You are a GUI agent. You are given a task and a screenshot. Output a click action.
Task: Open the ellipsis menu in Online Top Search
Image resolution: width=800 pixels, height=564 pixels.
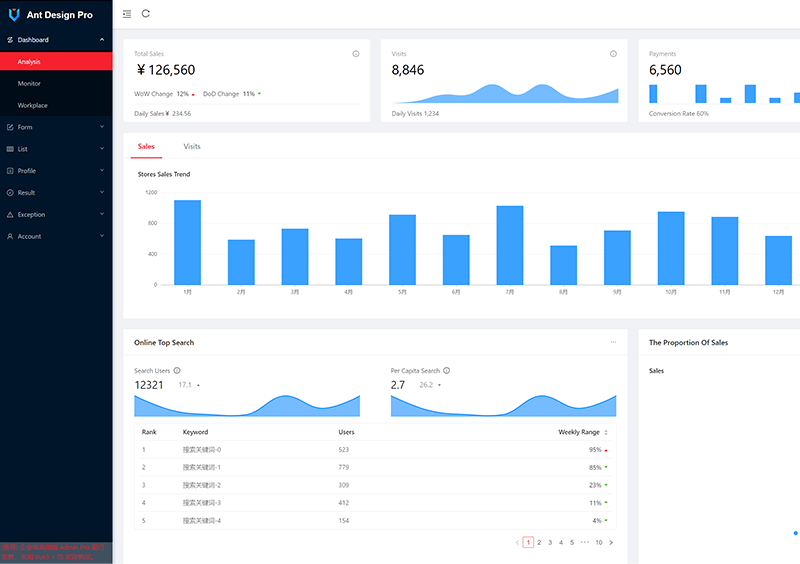point(613,342)
